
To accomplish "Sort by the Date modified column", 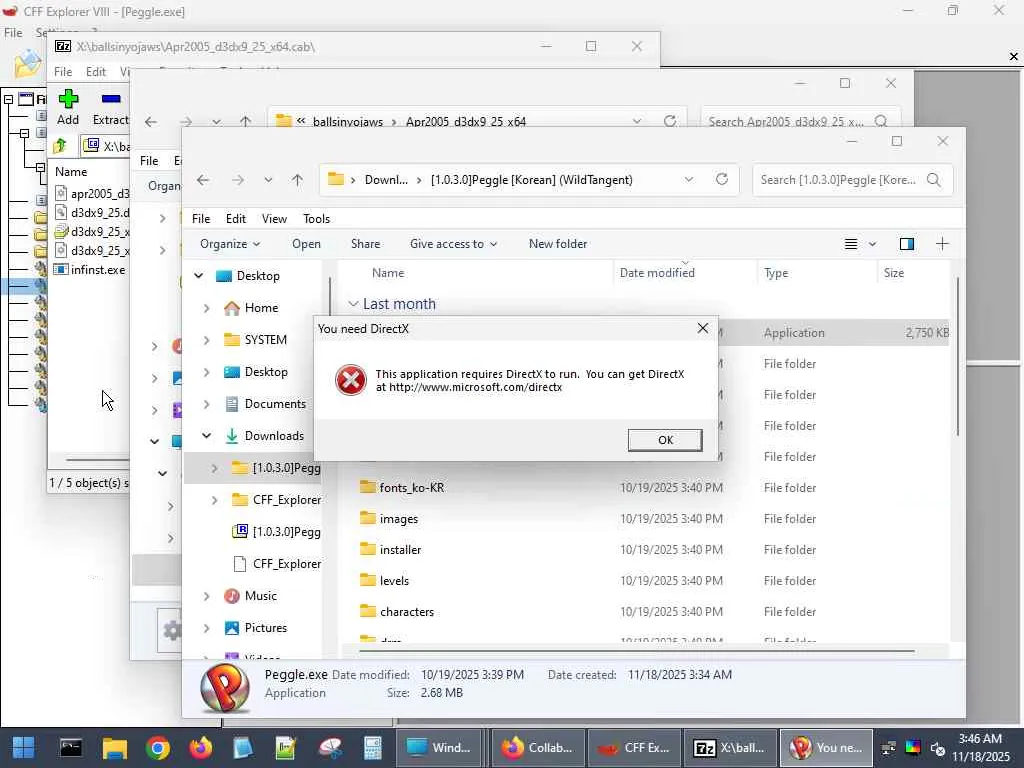I will 657,273.
